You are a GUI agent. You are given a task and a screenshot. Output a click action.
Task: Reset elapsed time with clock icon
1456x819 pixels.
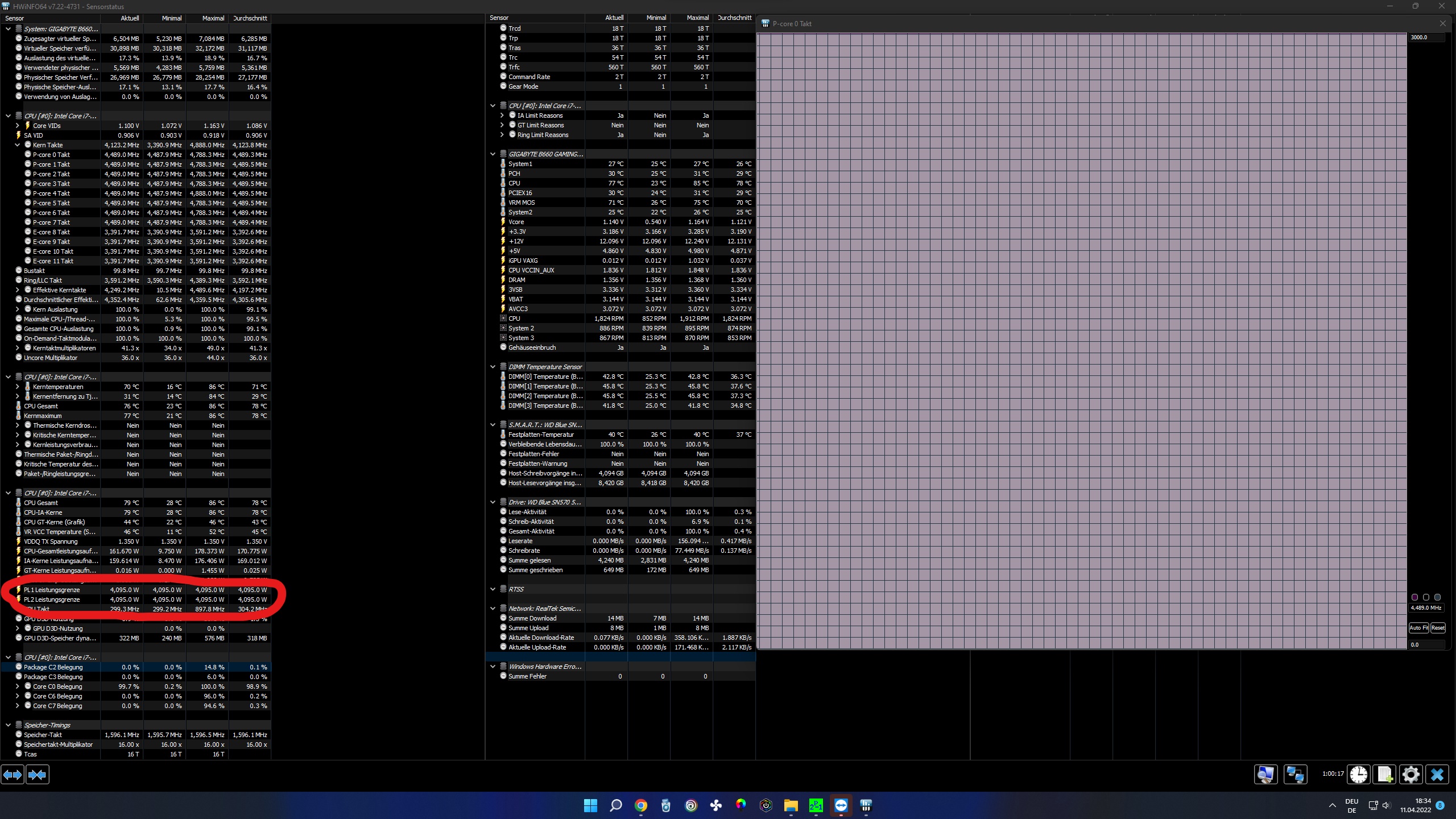click(x=1359, y=775)
